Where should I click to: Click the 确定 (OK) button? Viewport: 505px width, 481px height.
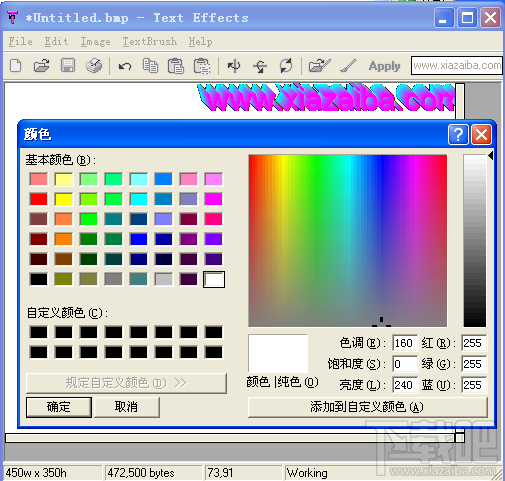pyautogui.click(x=59, y=407)
